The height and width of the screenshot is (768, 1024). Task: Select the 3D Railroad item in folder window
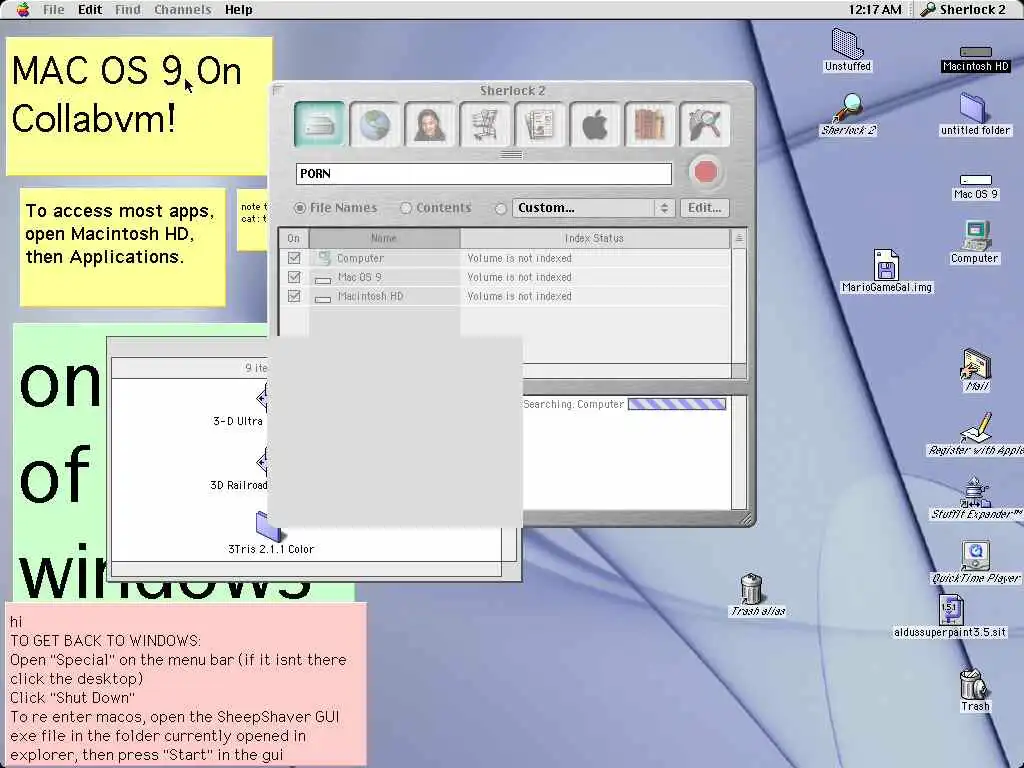click(240, 470)
